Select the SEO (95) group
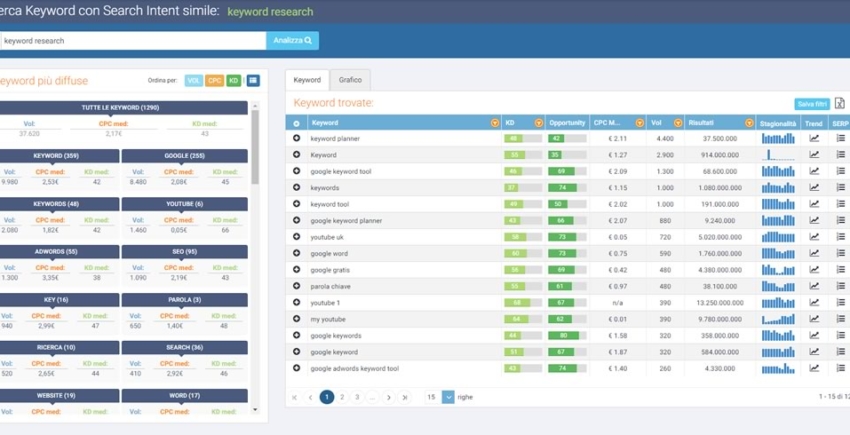850x435 pixels. tap(185, 252)
